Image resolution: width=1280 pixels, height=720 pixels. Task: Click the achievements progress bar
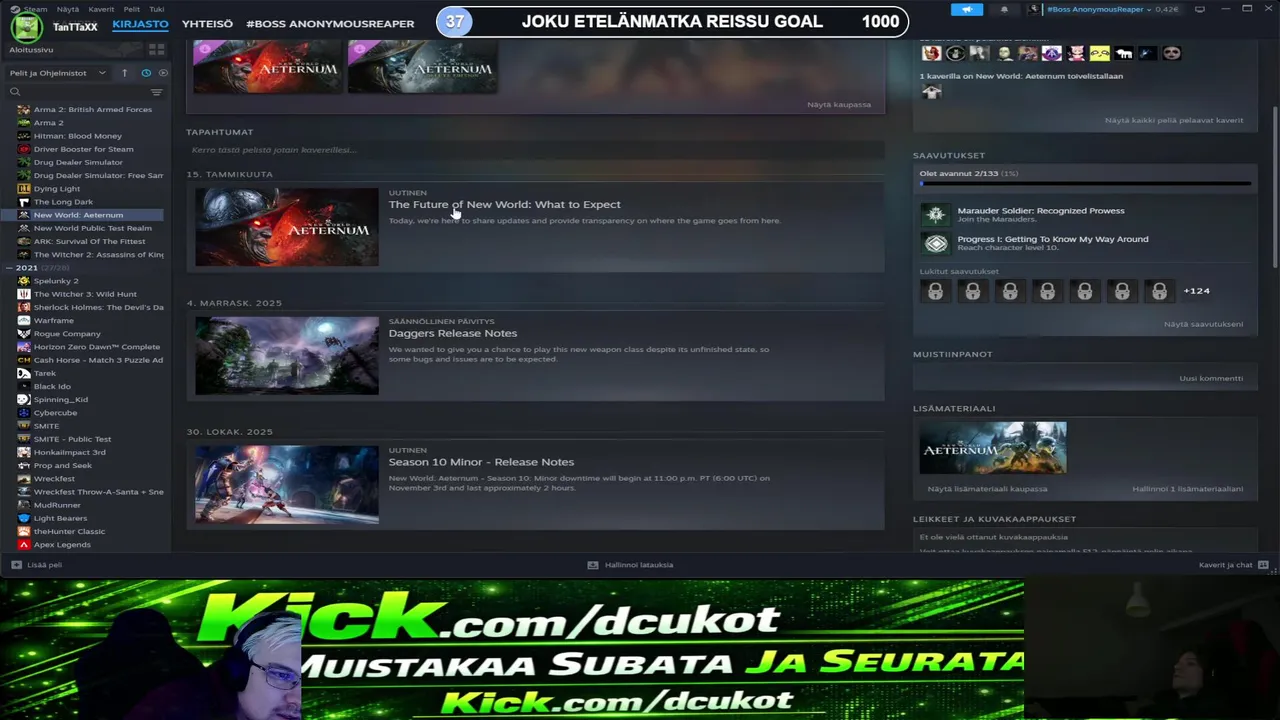(1085, 184)
